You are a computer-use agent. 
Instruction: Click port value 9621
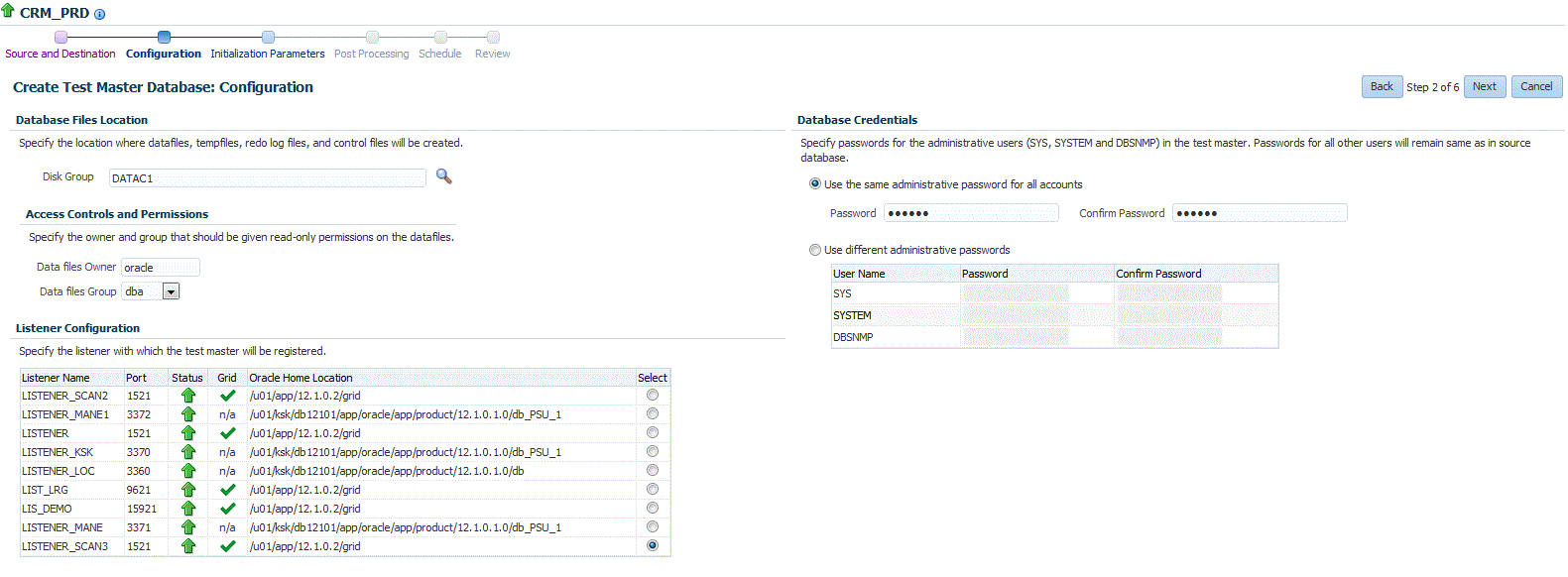click(139, 490)
